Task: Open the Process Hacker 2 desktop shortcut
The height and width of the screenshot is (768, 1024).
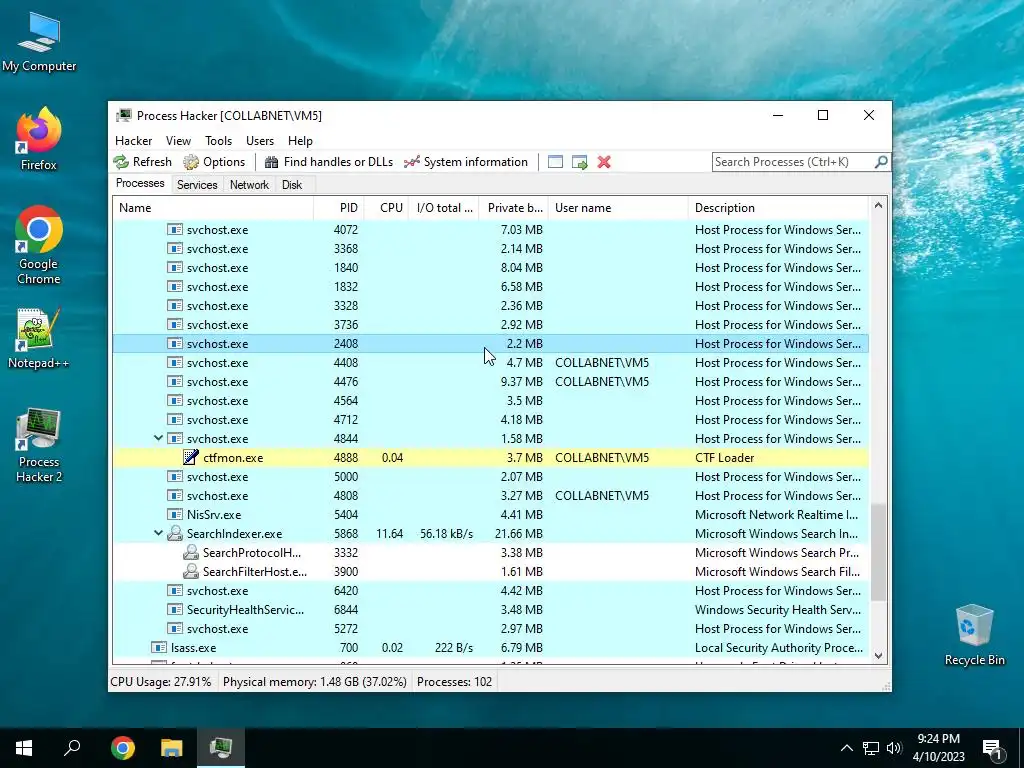Action: [x=39, y=445]
